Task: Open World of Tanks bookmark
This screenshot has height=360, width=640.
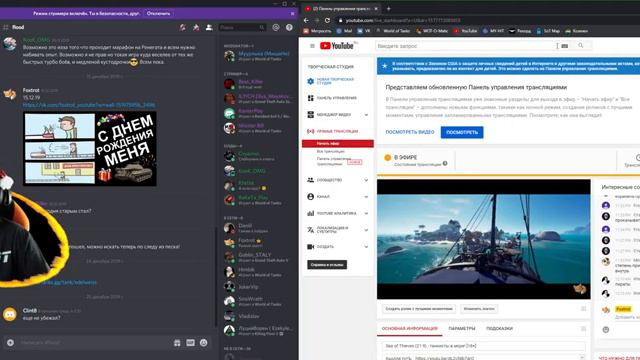Action: 393,31
